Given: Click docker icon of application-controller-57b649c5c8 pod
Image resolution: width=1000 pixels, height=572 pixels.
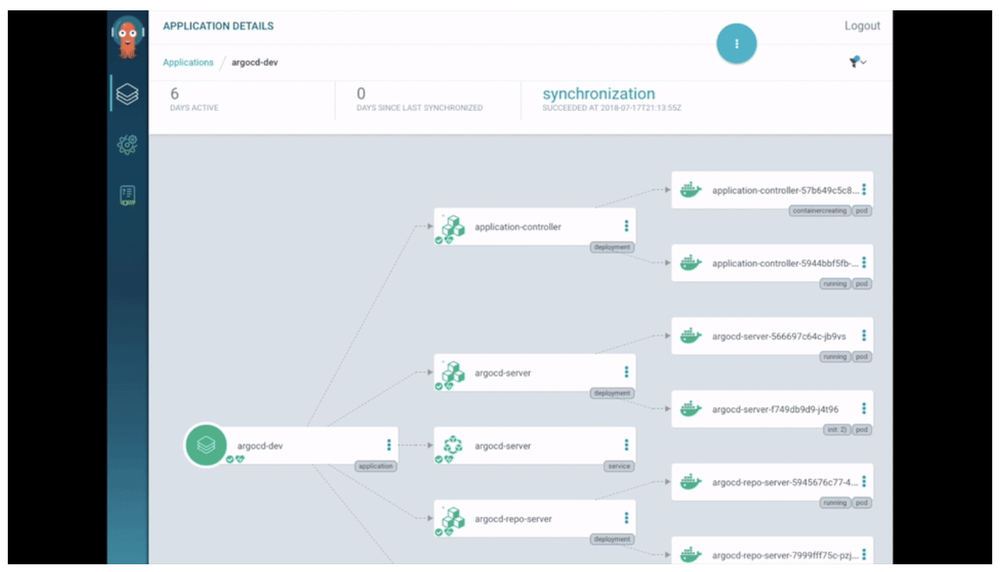Looking at the screenshot, I should pos(691,189).
